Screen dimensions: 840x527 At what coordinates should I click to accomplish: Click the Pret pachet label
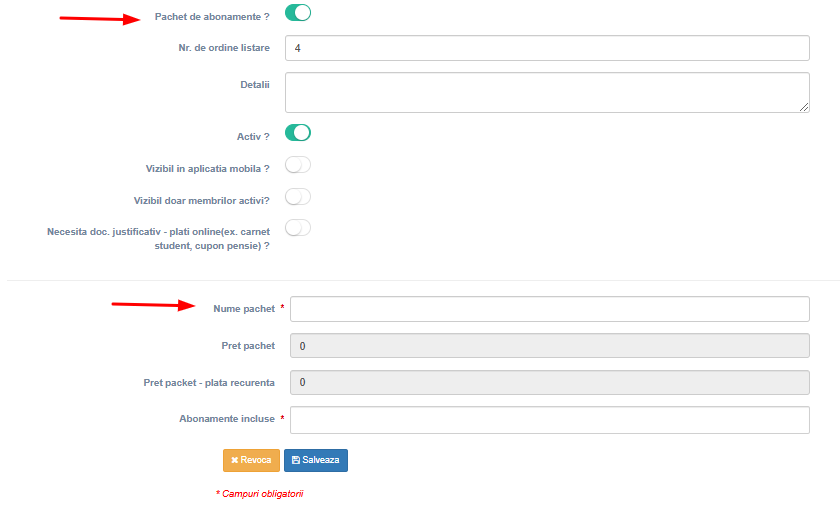(x=249, y=346)
